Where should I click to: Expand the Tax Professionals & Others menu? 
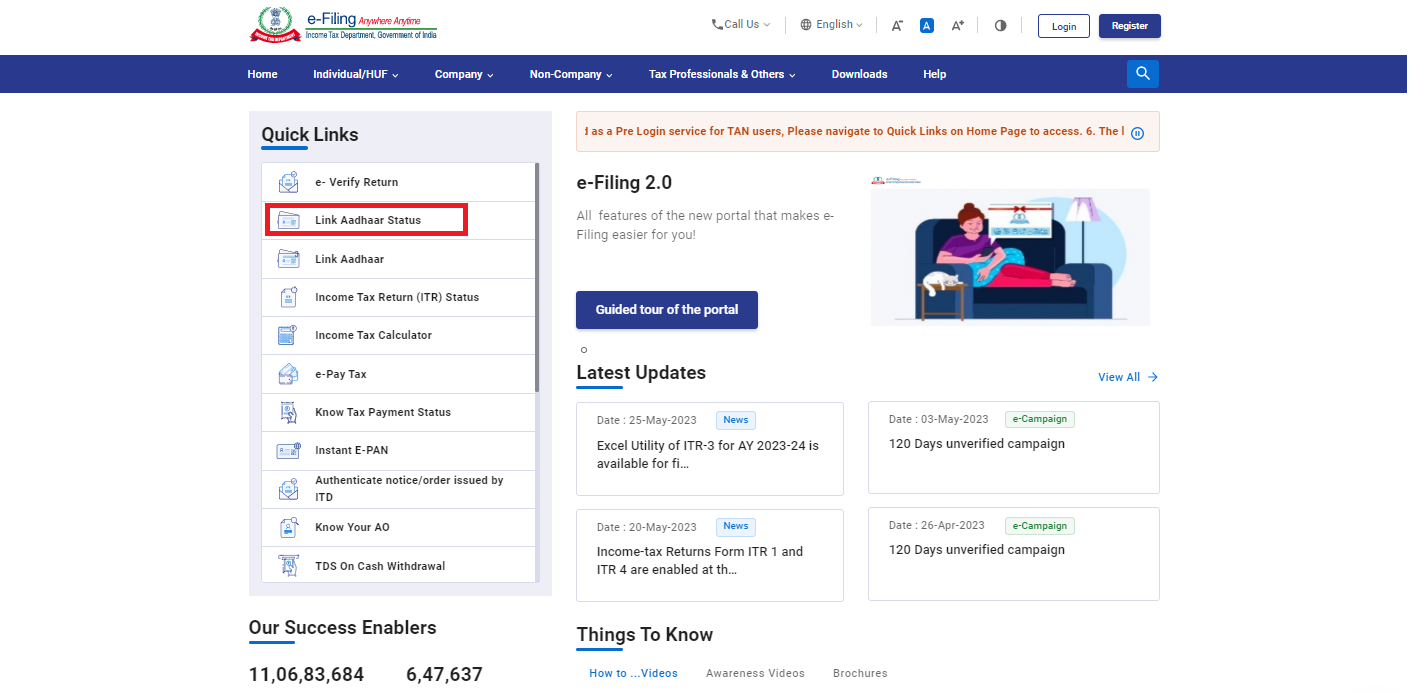coord(722,74)
